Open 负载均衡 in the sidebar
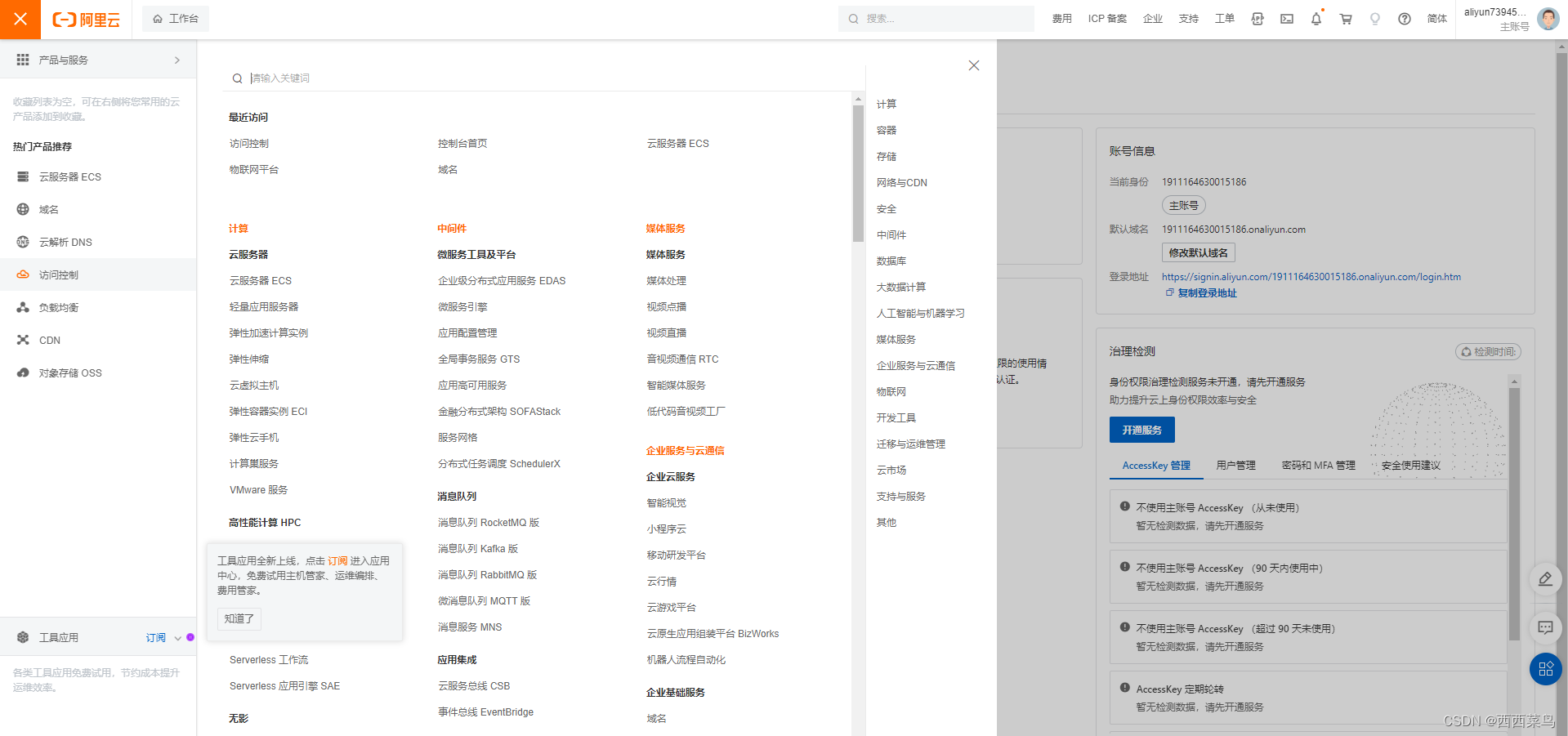The height and width of the screenshot is (736, 1568). tap(98, 308)
